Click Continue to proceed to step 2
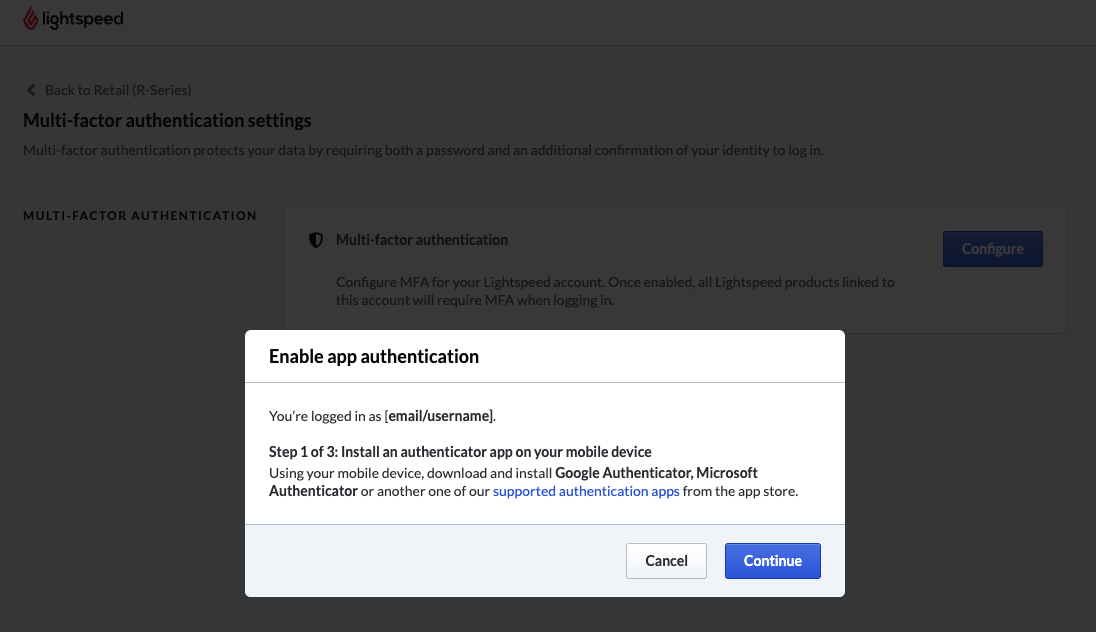Viewport: 1096px width, 632px height. pos(772,561)
